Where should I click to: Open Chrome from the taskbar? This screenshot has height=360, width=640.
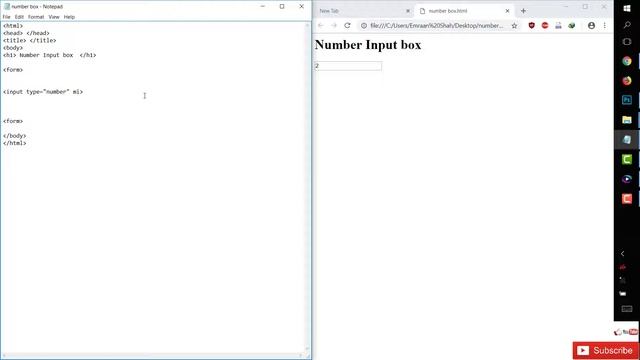tap(627, 61)
